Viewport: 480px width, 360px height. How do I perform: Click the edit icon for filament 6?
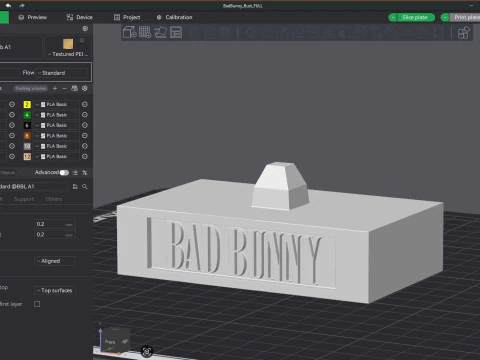[x=85, y=125]
